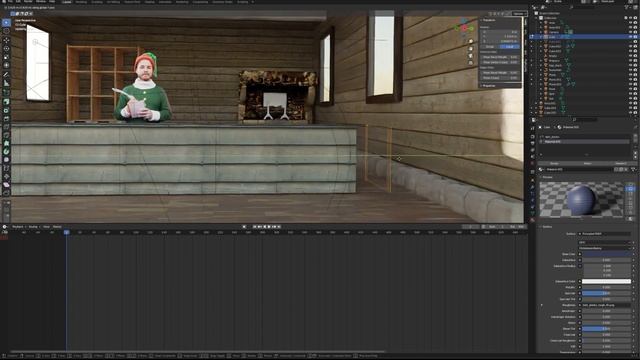
Task: Open the timeline Playback menu
Action: click(x=18, y=227)
